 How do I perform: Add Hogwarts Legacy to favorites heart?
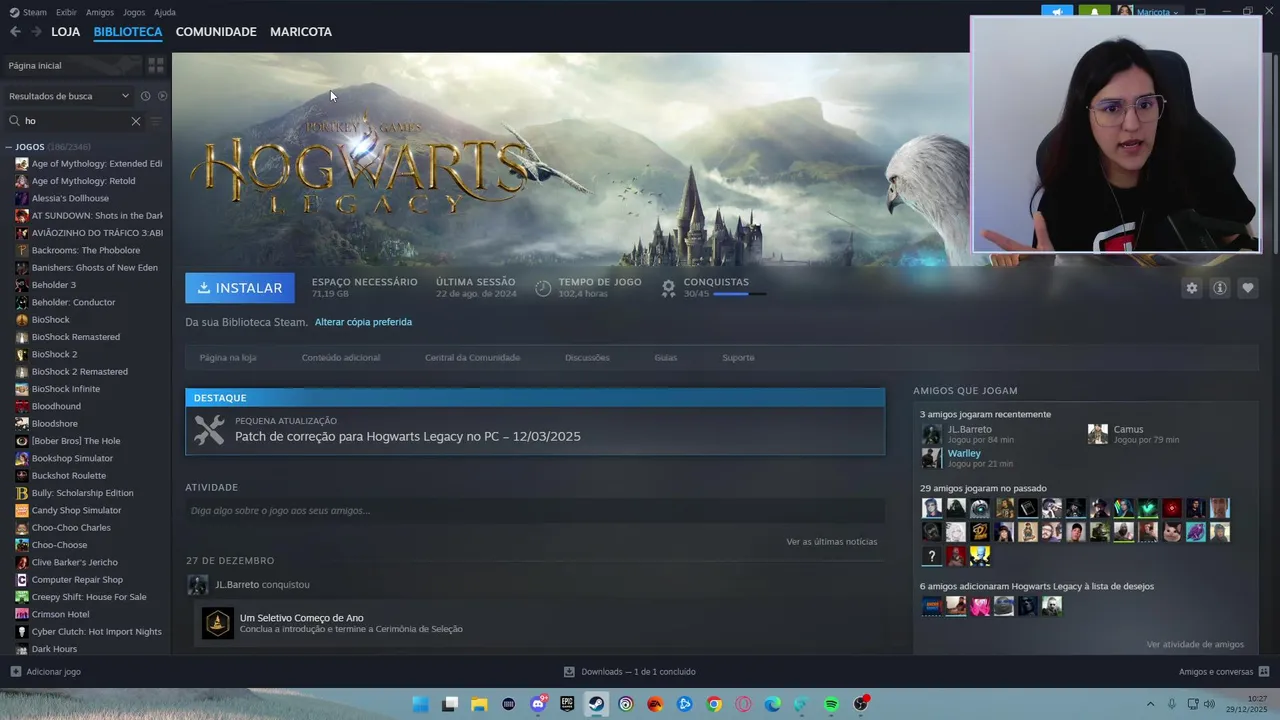coord(1248,288)
